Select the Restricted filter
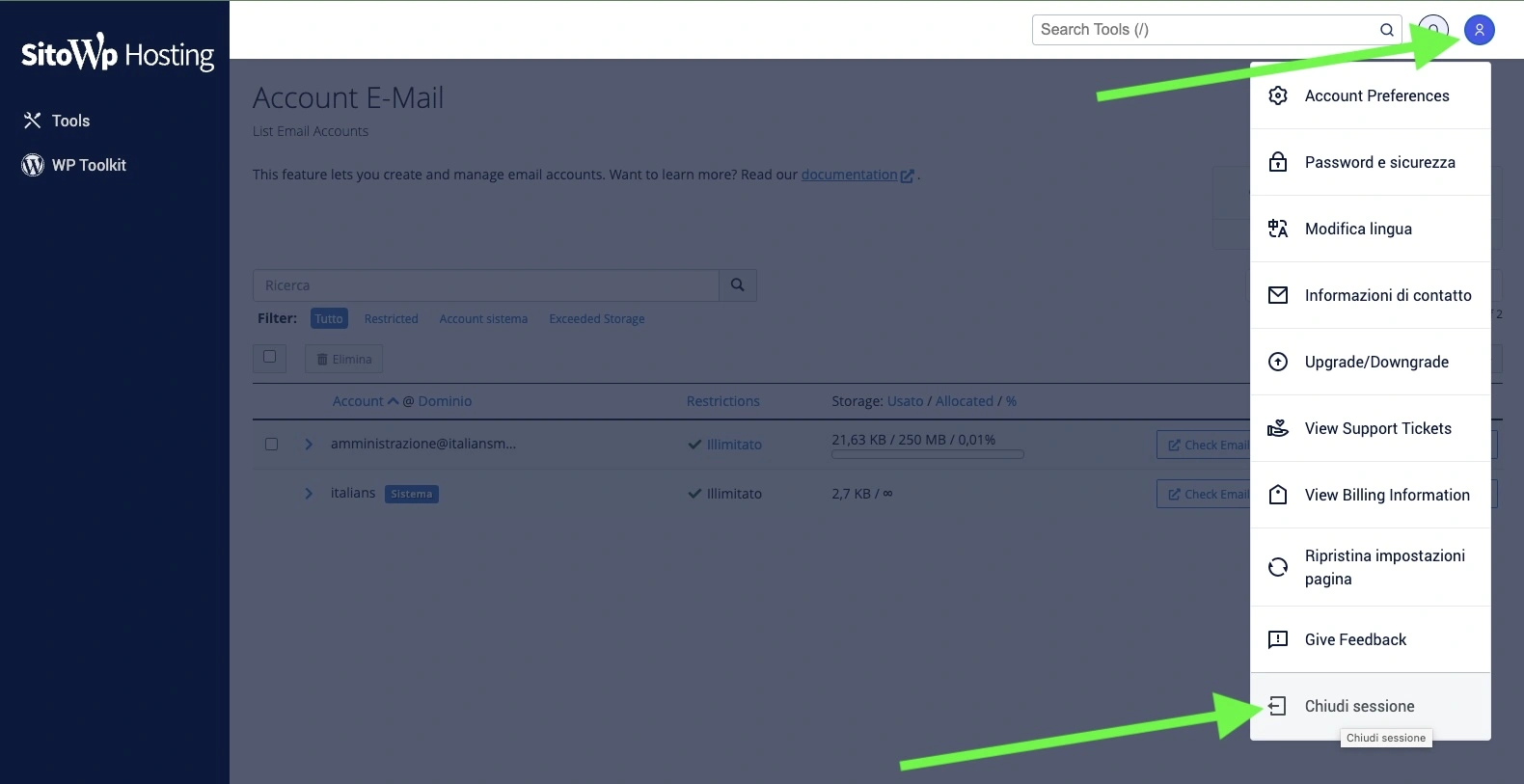The height and width of the screenshot is (784, 1524). coord(391,319)
